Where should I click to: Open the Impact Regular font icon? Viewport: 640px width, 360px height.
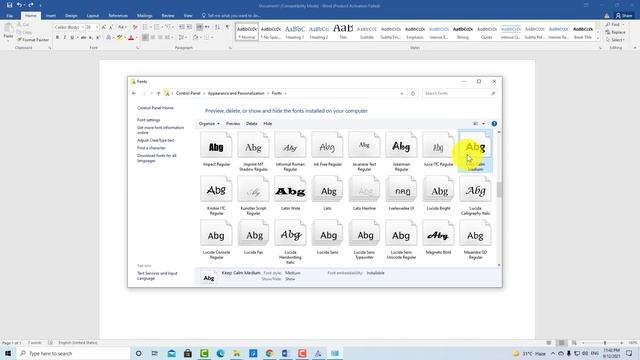point(216,145)
